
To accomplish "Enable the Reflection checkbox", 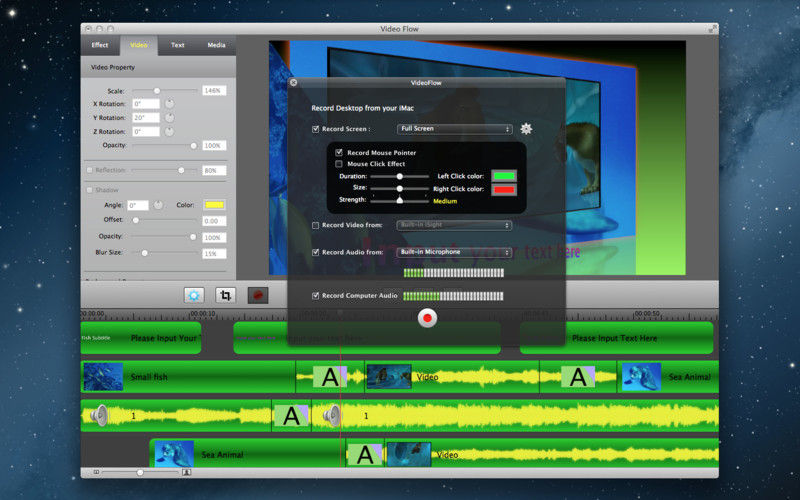I will (90, 170).
